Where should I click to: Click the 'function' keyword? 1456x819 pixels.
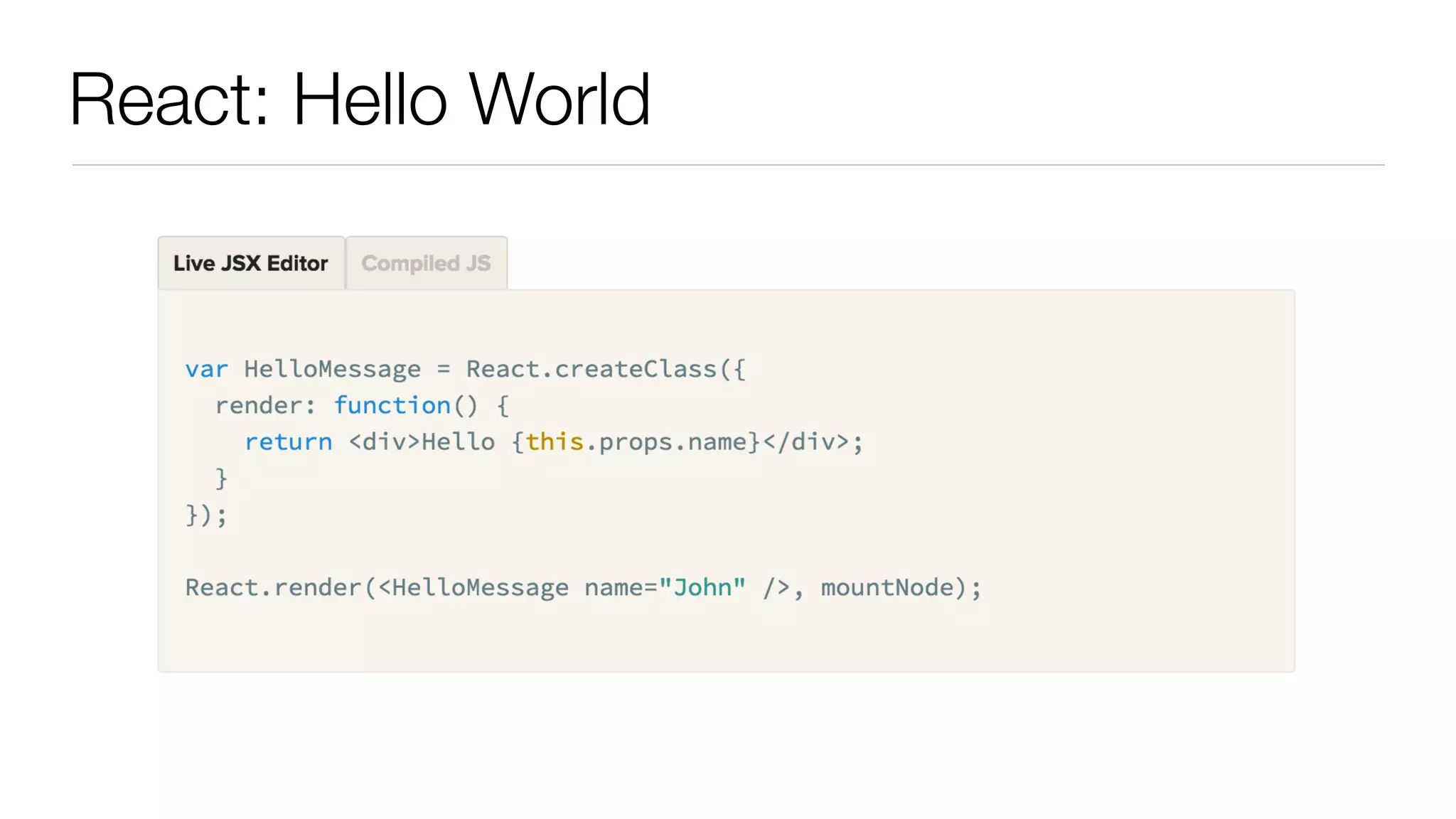(392, 405)
